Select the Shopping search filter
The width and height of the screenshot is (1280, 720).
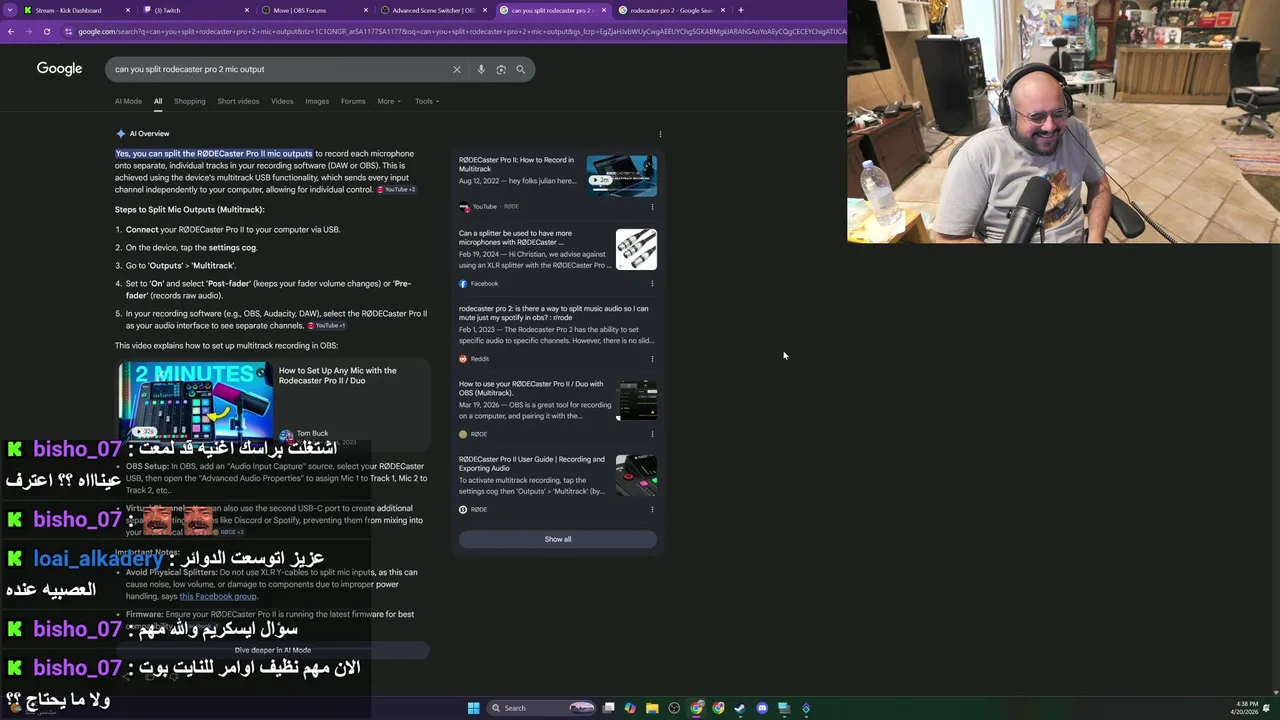189,101
